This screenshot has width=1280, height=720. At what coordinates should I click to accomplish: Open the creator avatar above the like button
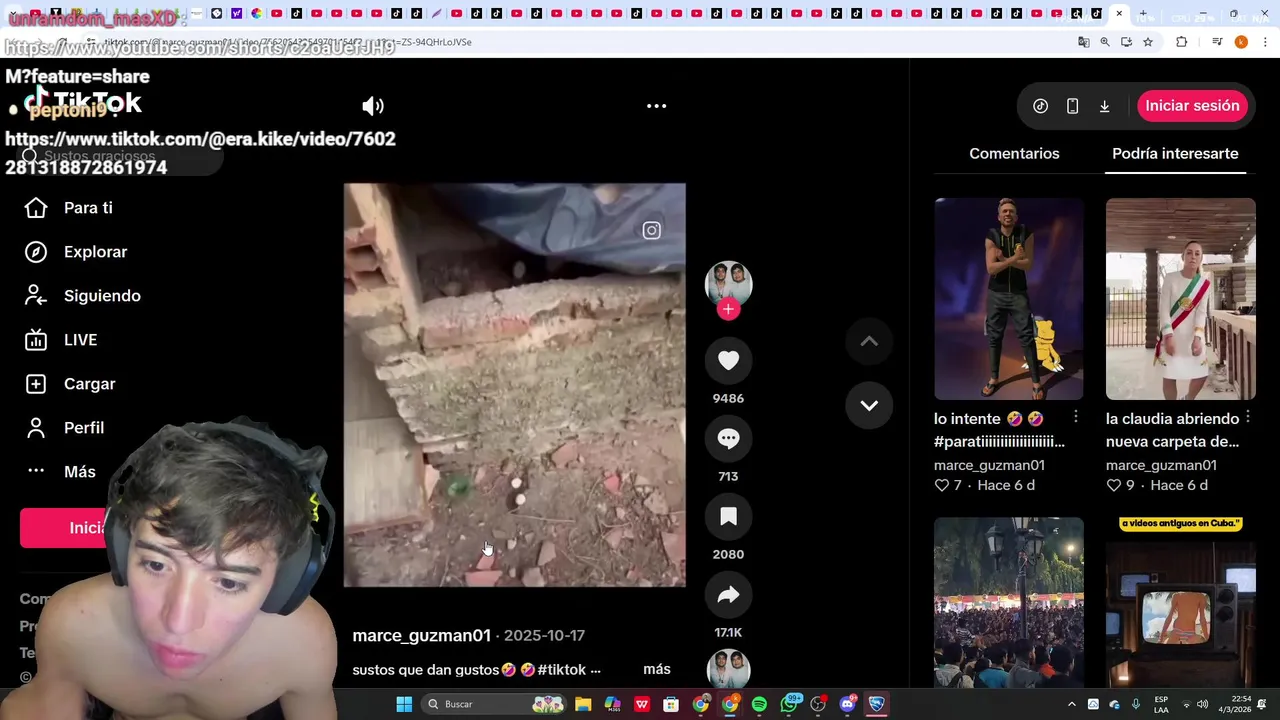(x=728, y=284)
